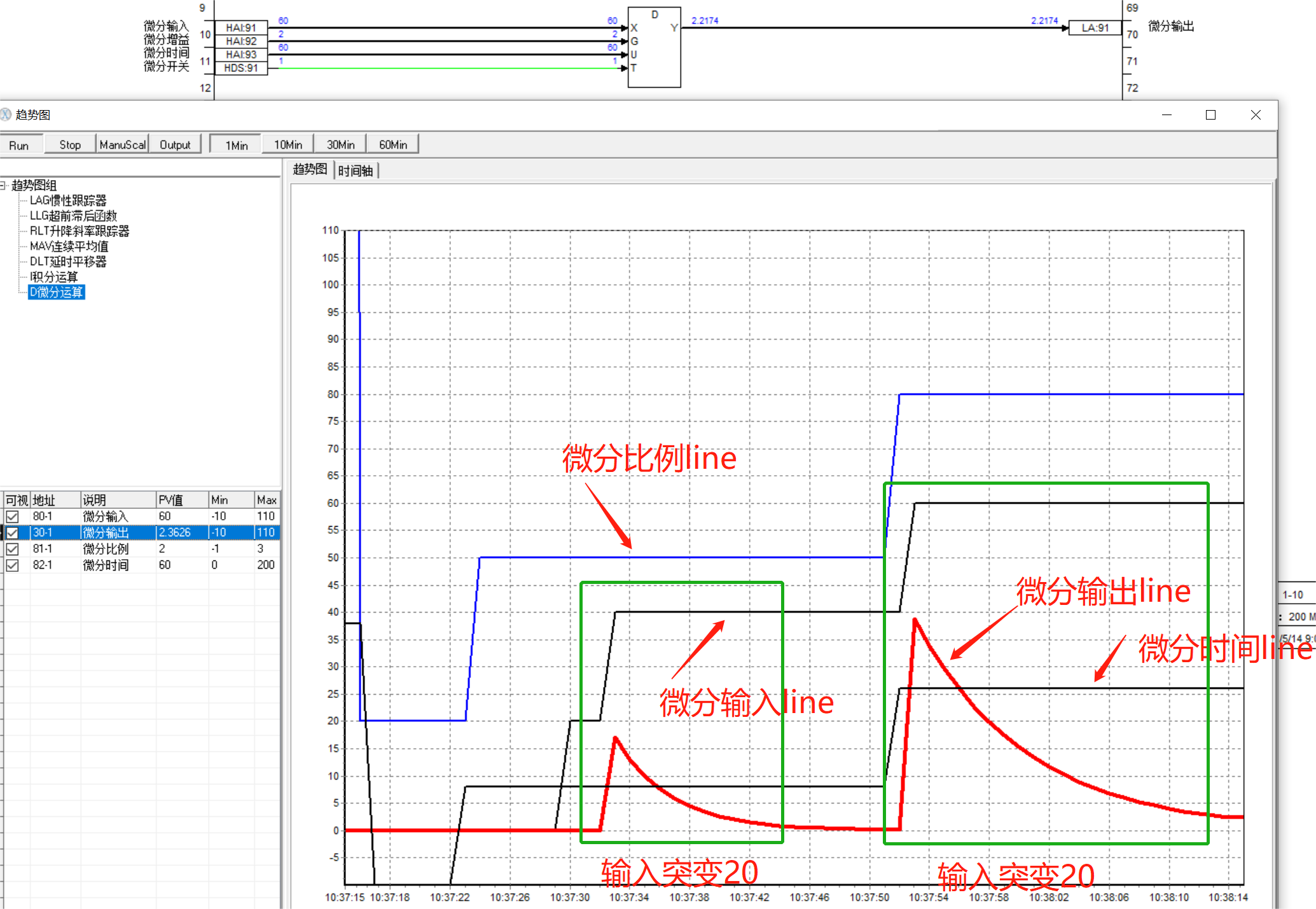This screenshot has height=909, width=1316.
Task: Uncheck visibility for 微分输入 row
Action: pos(12,517)
